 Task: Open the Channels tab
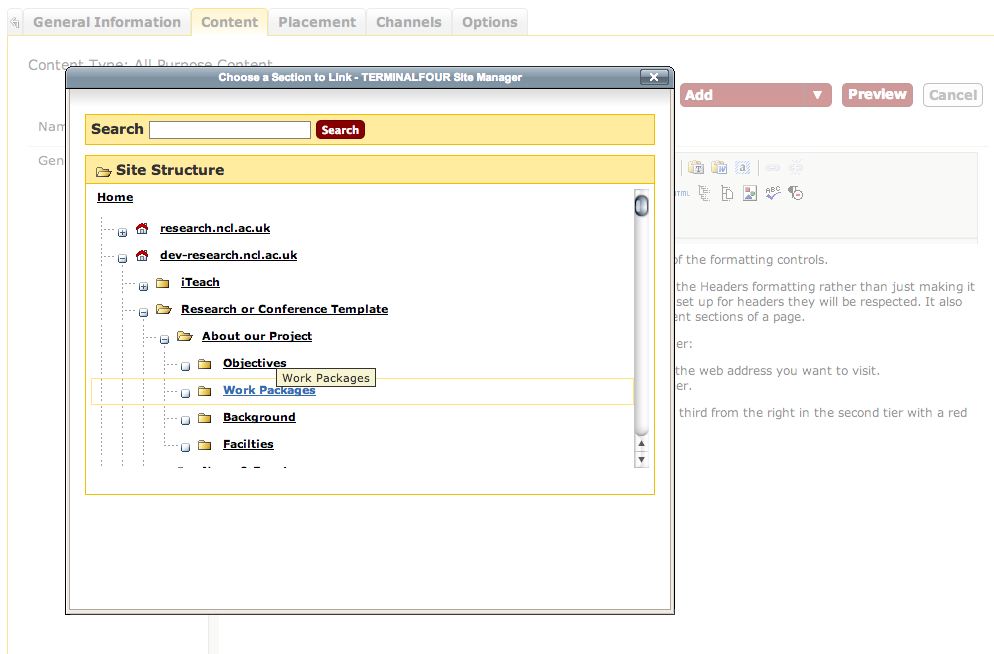[408, 22]
